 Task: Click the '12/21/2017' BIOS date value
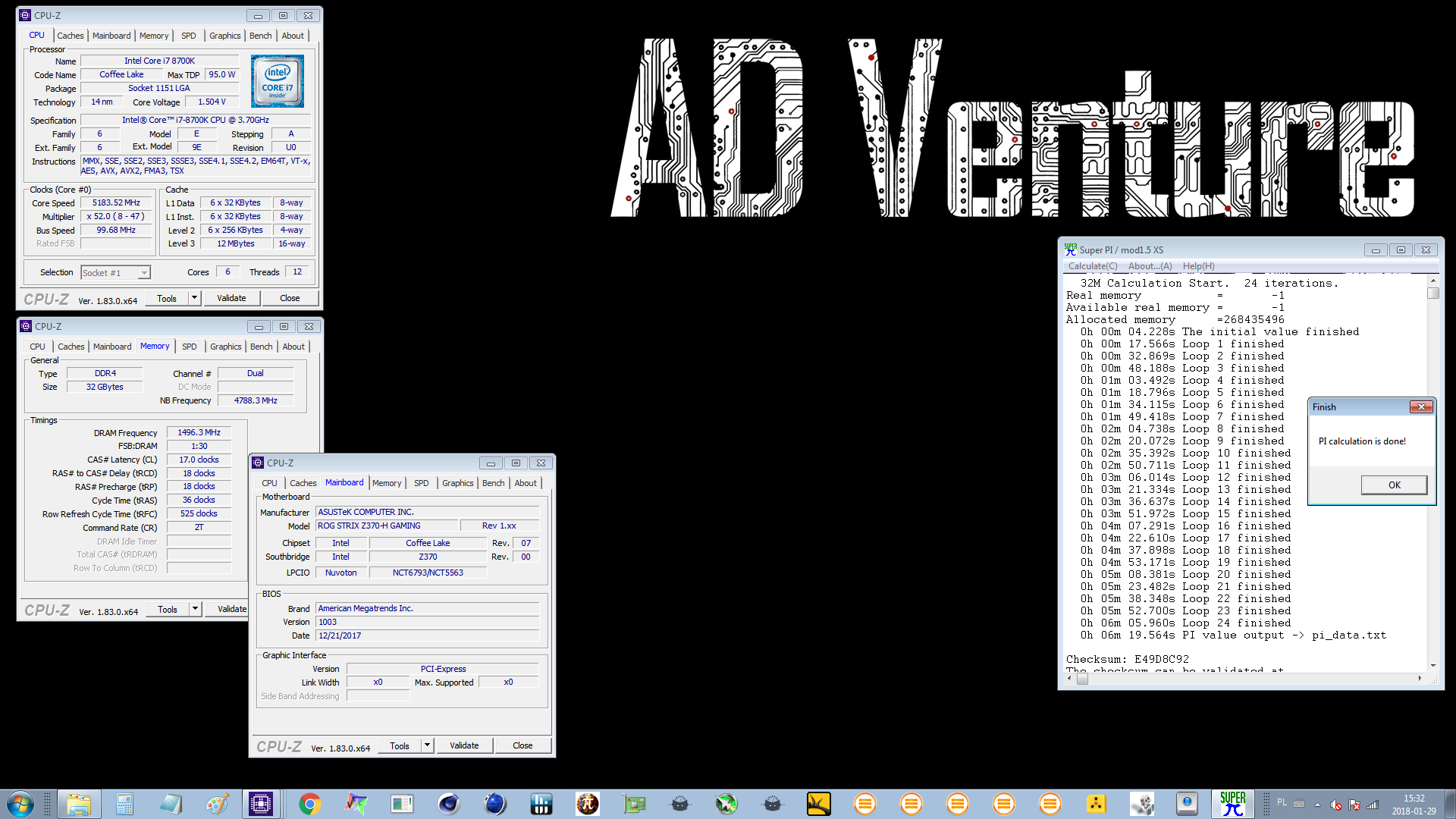(428, 635)
